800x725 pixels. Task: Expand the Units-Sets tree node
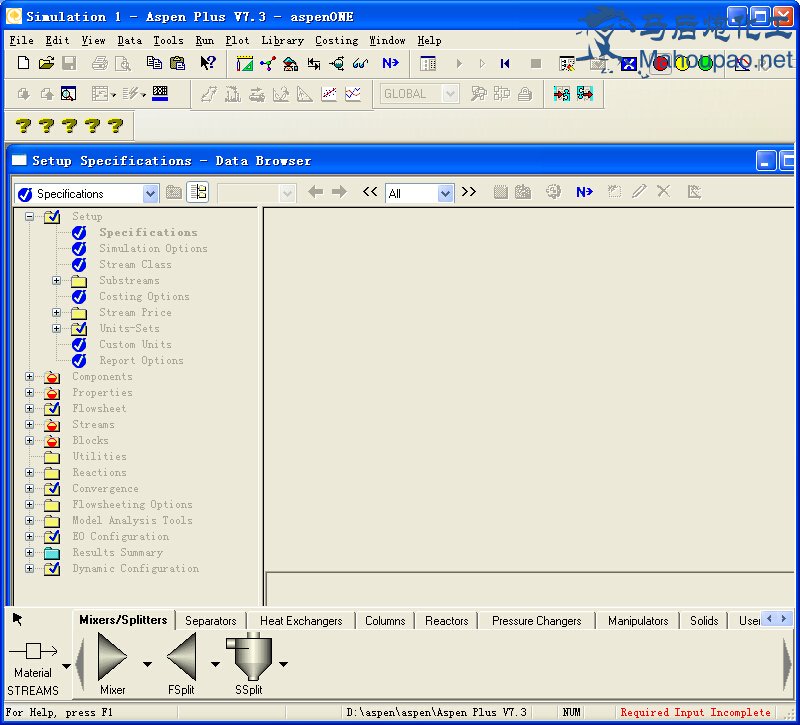tap(57, 329)
